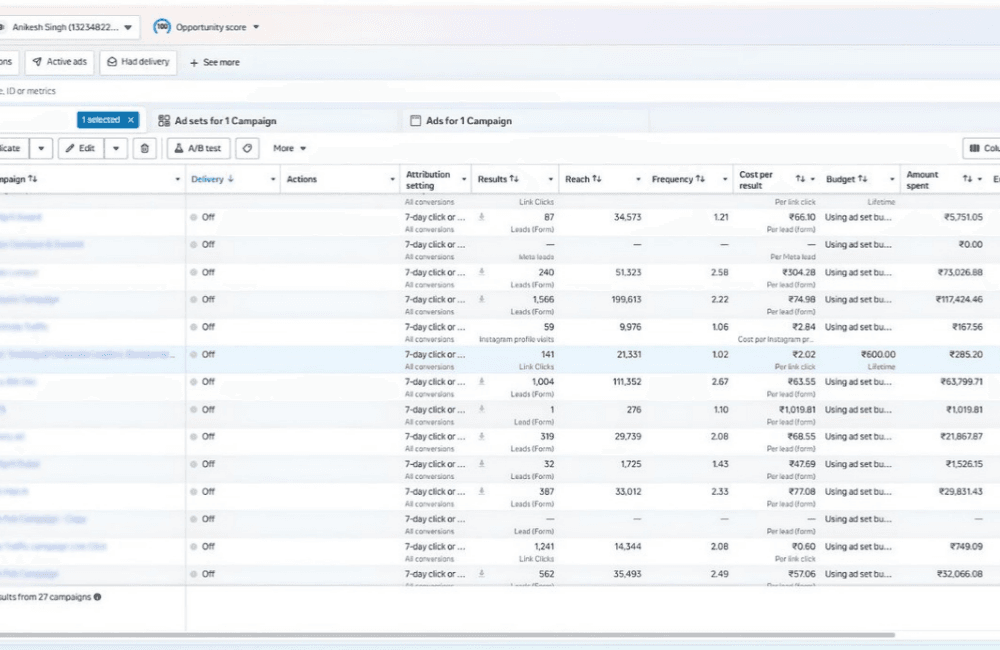
Task: Click See more filters
Action: coord(214,63)
